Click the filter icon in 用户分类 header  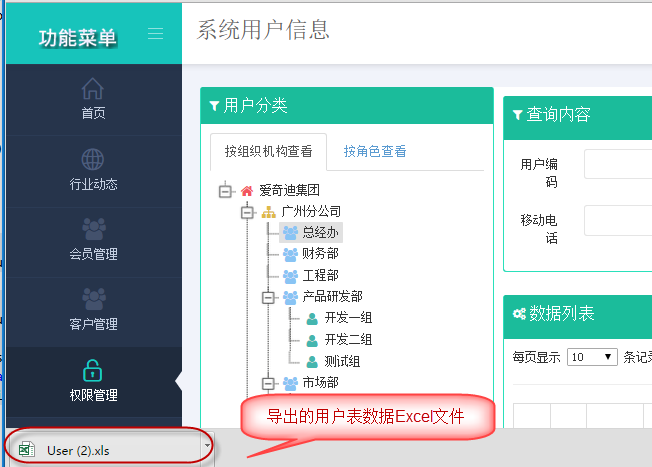pyautogui.click(x=214, y=106)
